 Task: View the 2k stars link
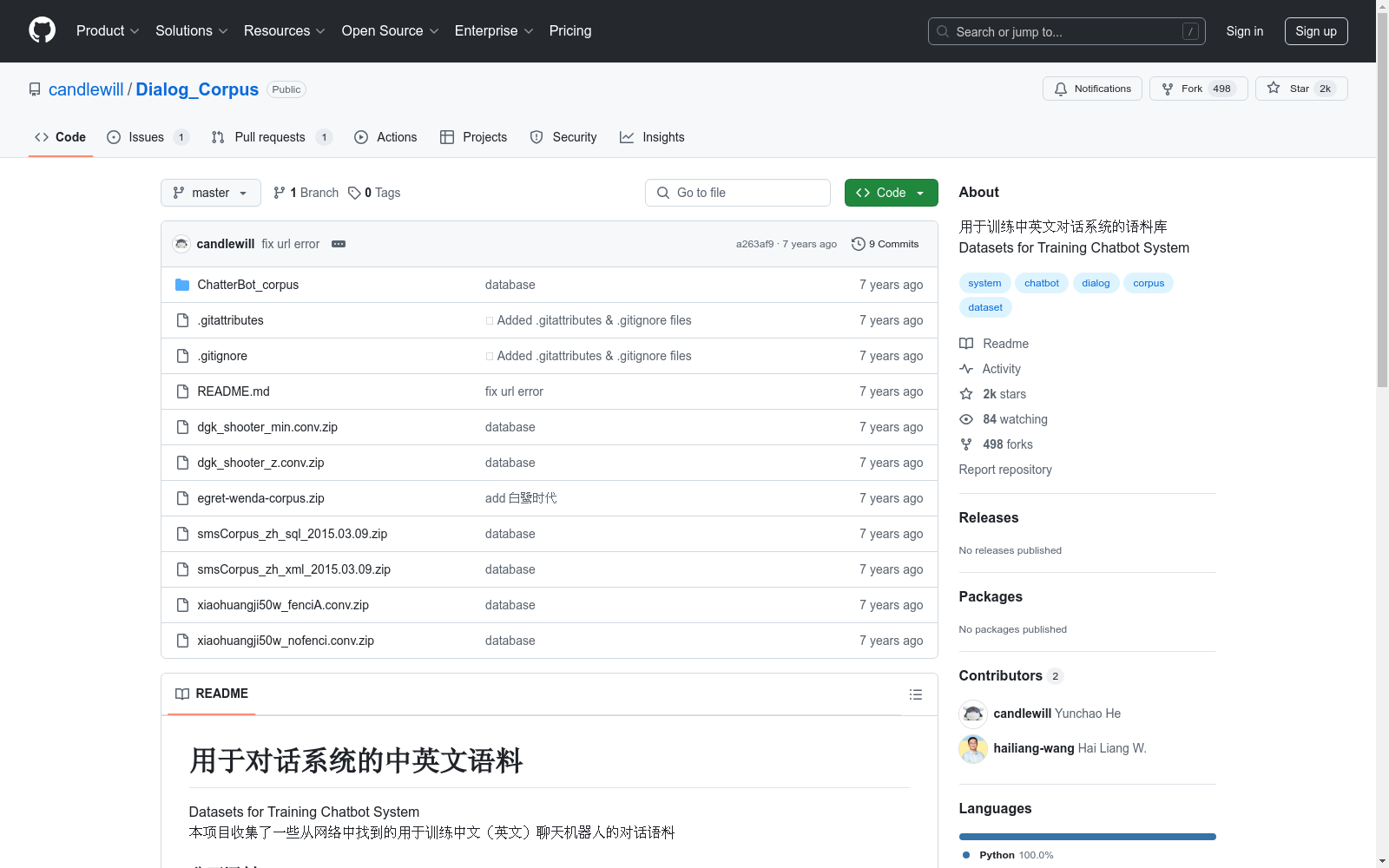pos(992,394)
